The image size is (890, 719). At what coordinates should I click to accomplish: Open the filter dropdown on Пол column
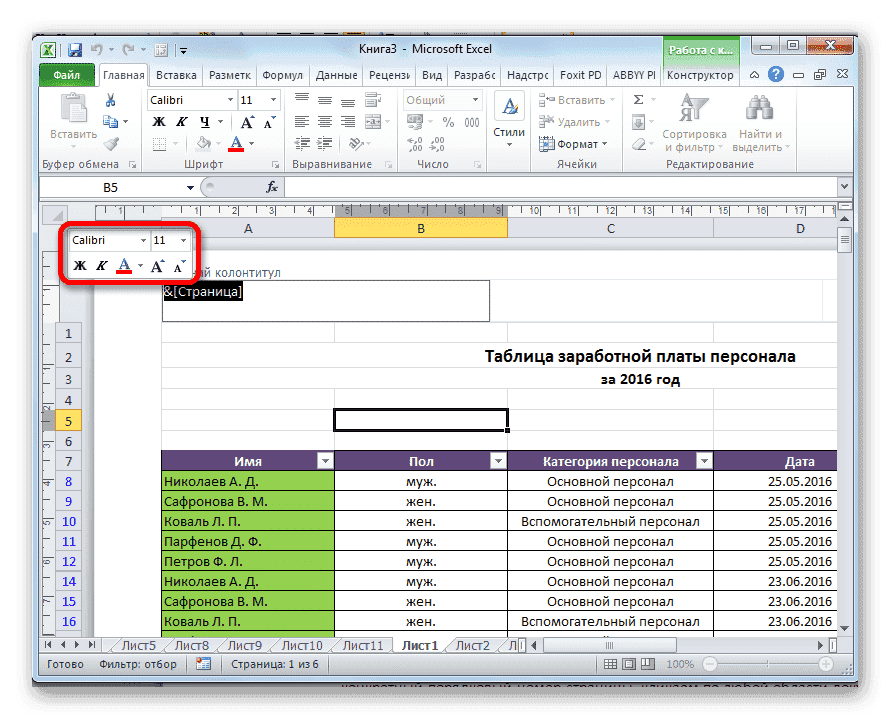pyautogui.click(x=497, y=460)
